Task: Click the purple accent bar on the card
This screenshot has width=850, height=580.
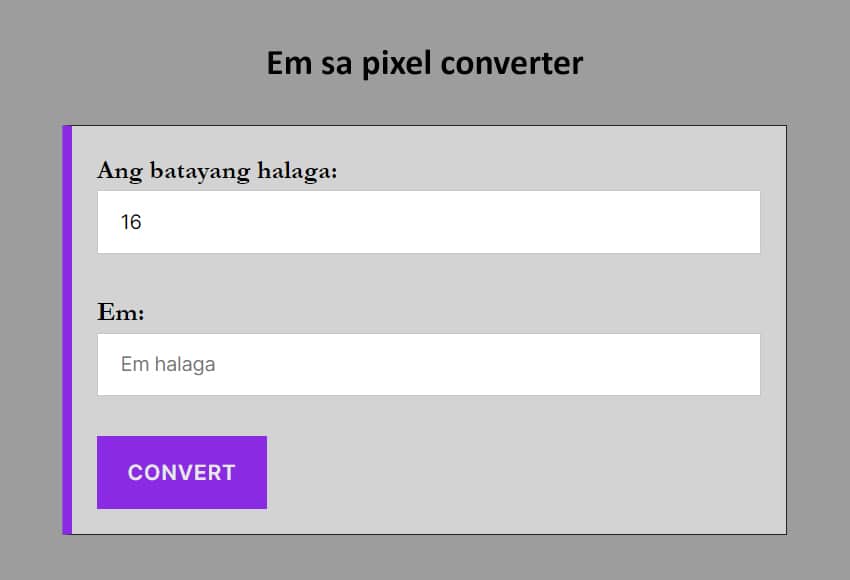Action: point(67,330)
